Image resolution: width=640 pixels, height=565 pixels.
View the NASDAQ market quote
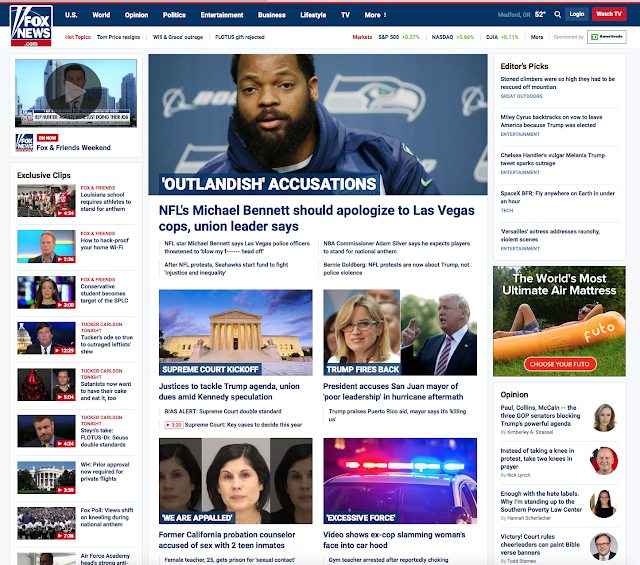pyautogui.click(x=453, y=37)
